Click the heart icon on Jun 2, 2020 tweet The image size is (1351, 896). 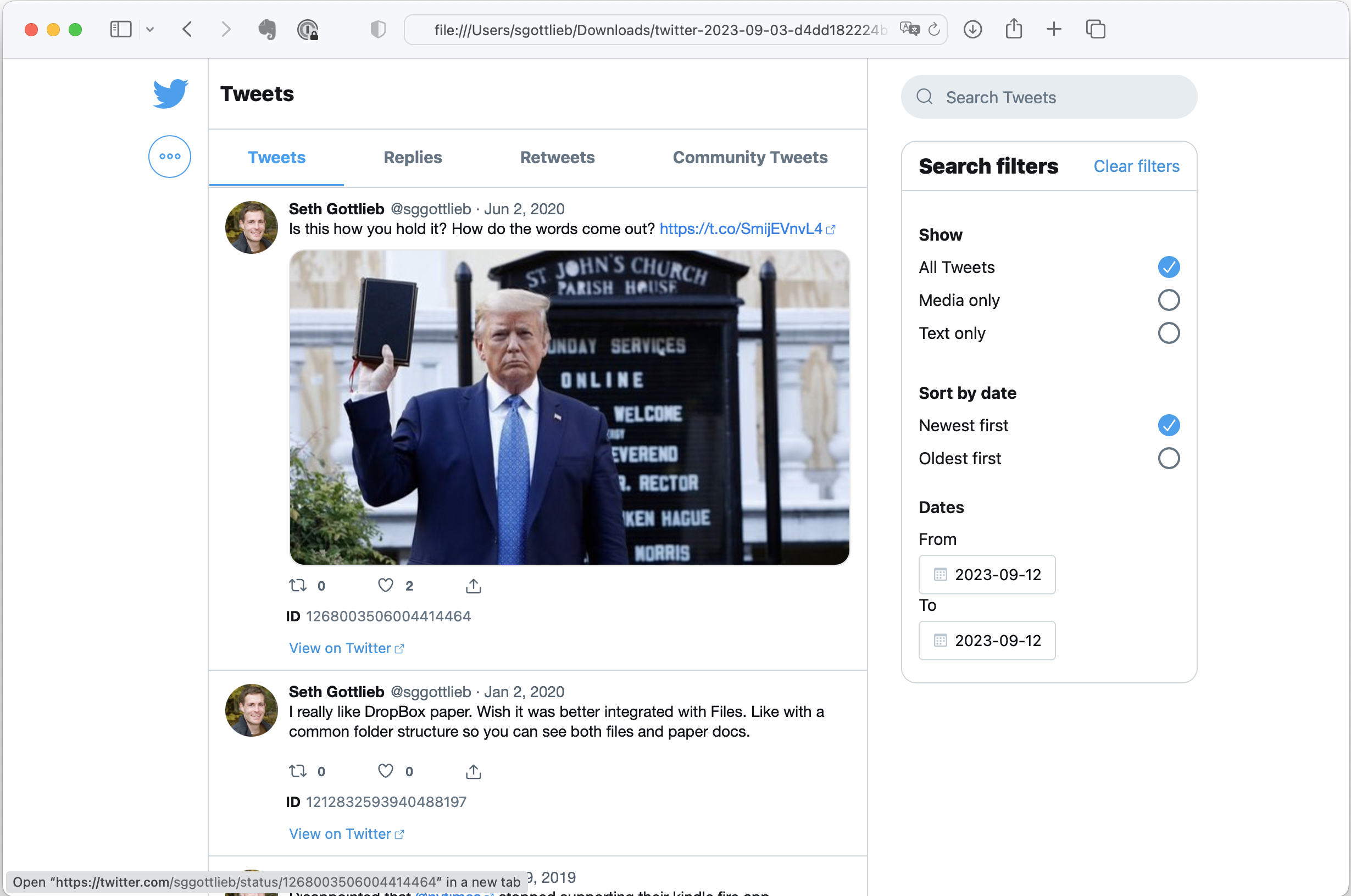coord(386,585)
